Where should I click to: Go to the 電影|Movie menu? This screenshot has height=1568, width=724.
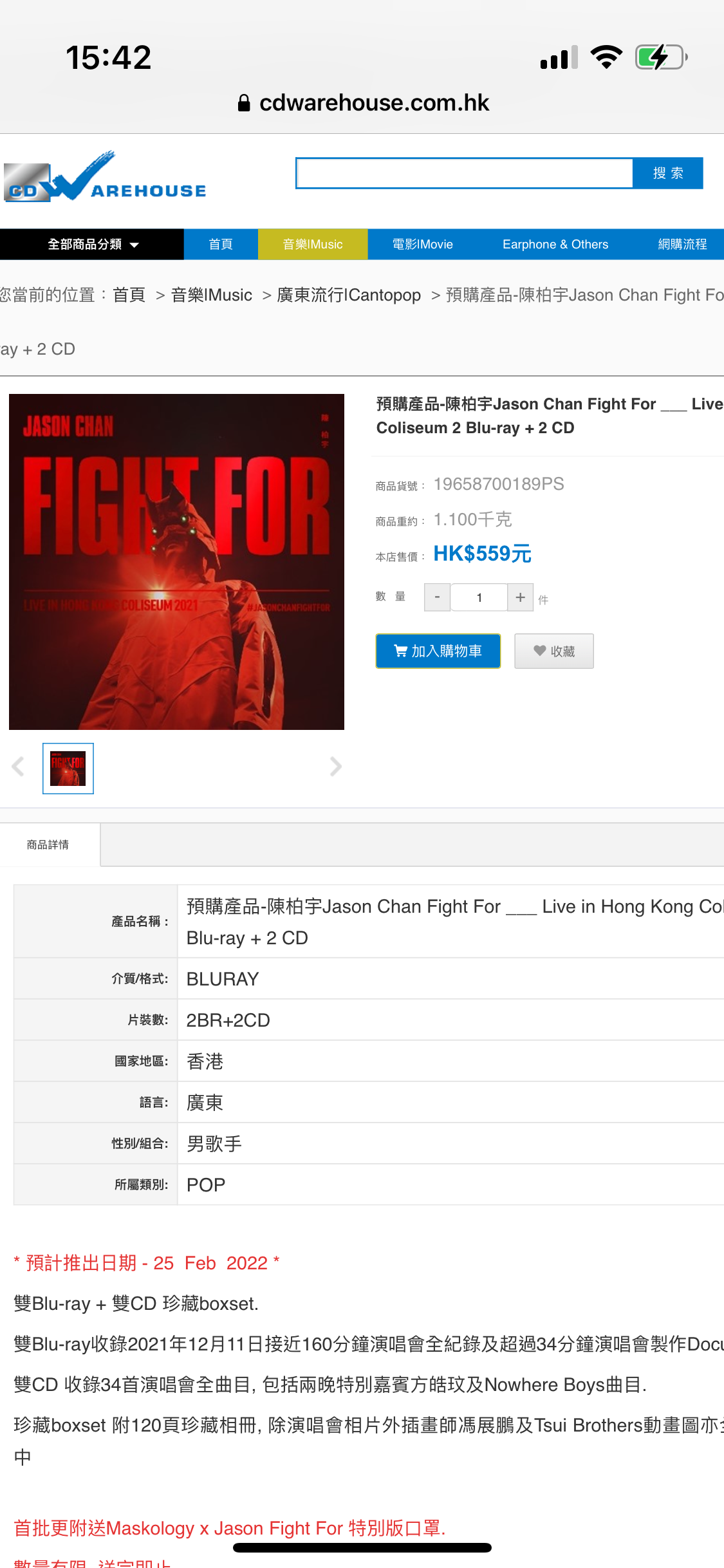click(x=423, y=245)
